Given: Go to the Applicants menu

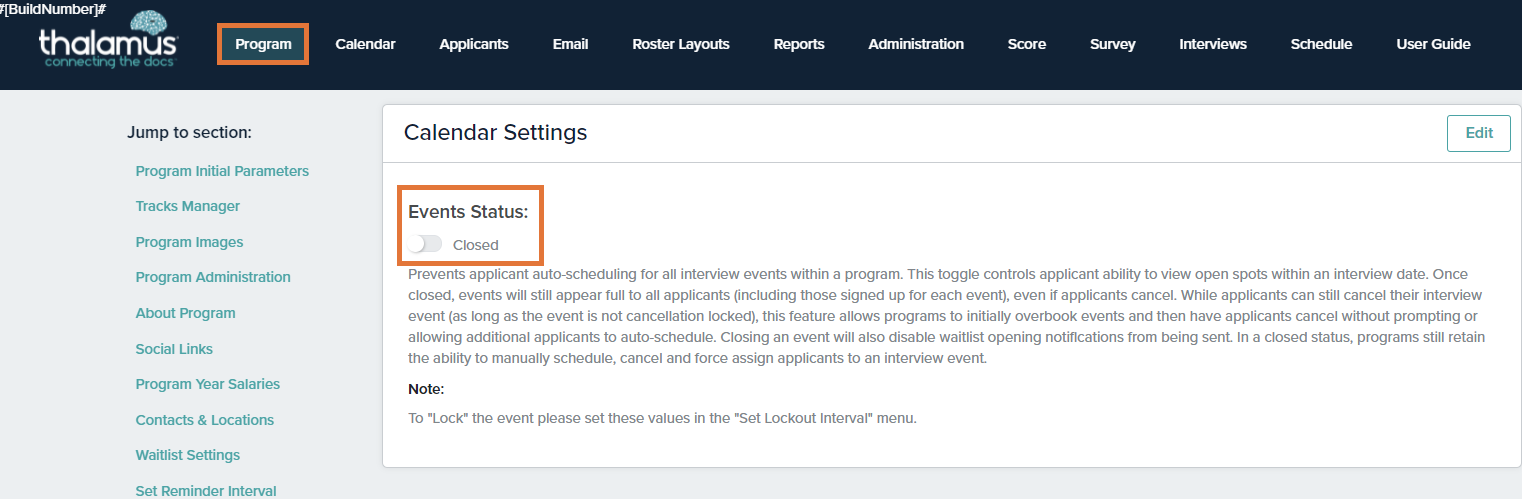Looking at the screenshot, I should (474, 44).
